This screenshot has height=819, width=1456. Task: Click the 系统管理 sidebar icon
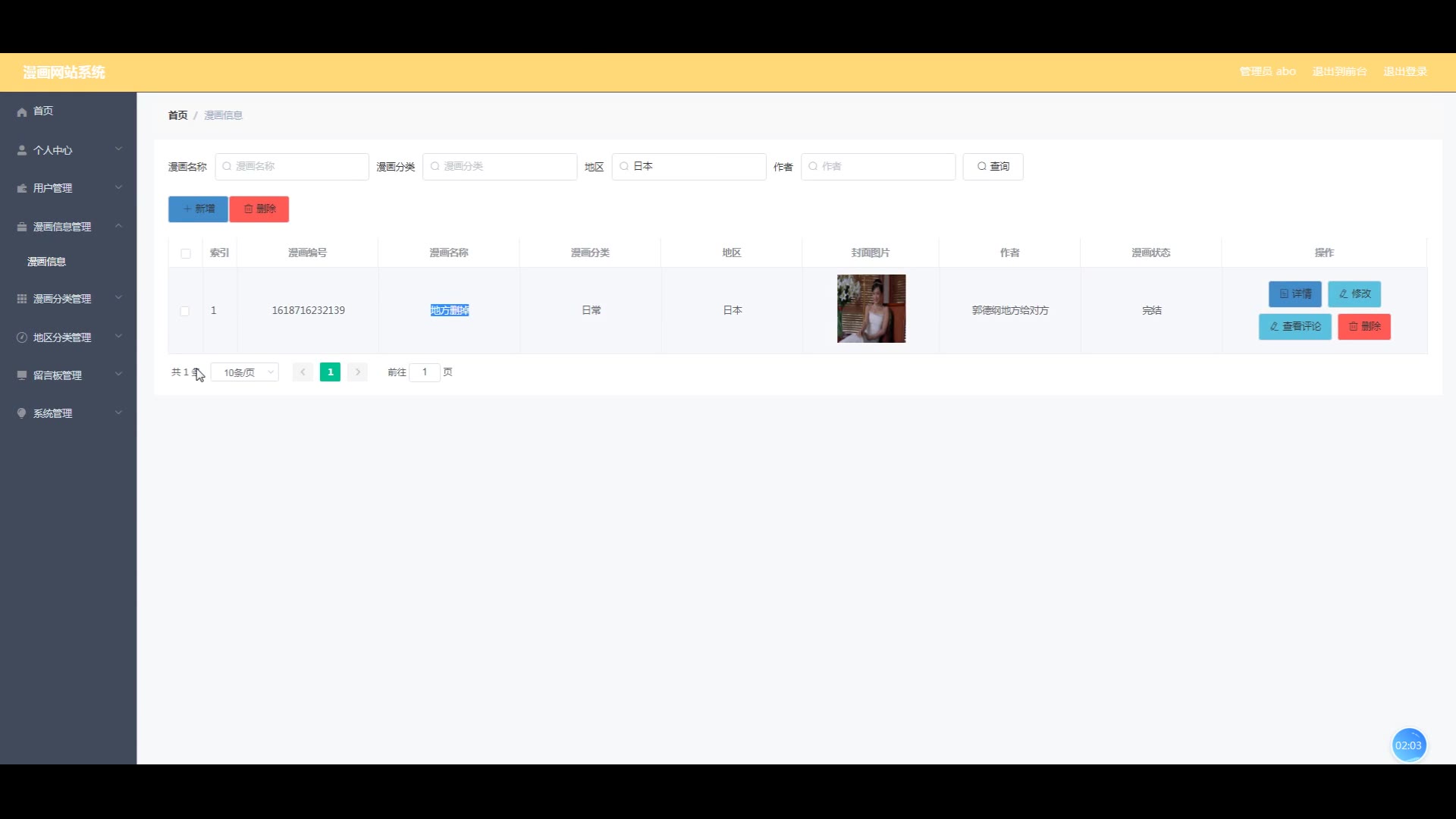[x=22, y=413]
